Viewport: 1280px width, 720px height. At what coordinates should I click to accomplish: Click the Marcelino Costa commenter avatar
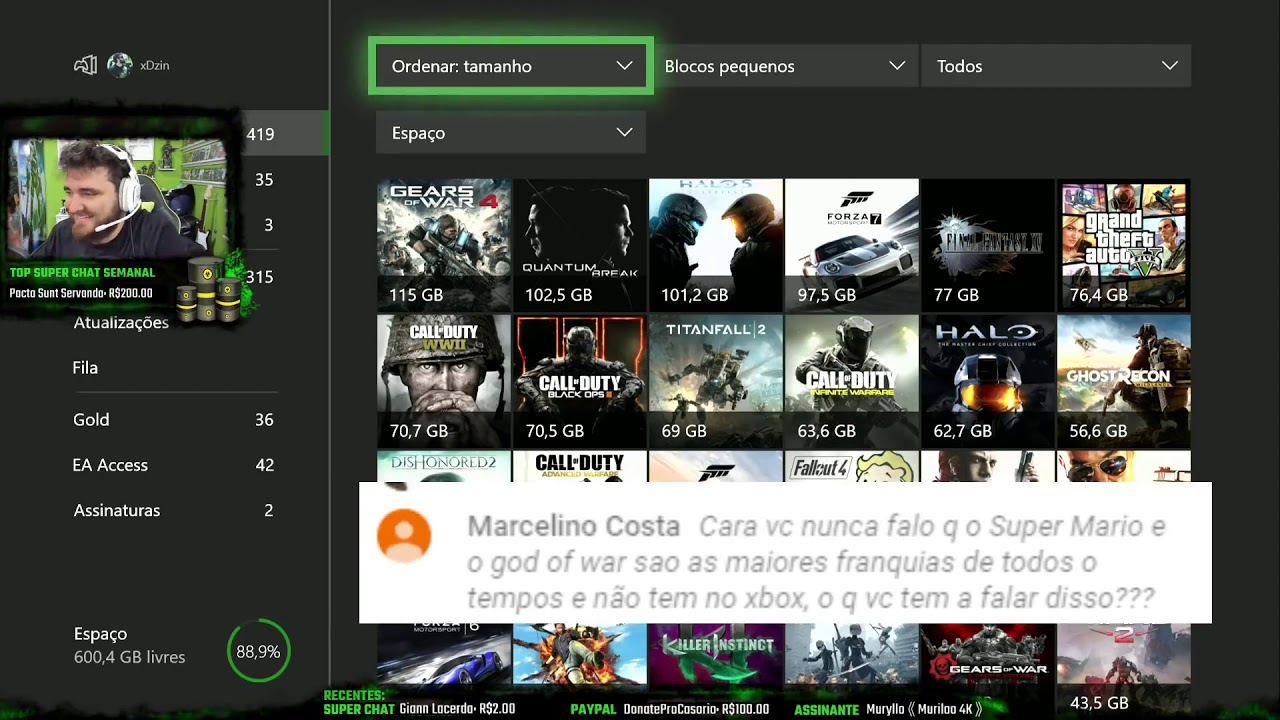click(404, 535)
